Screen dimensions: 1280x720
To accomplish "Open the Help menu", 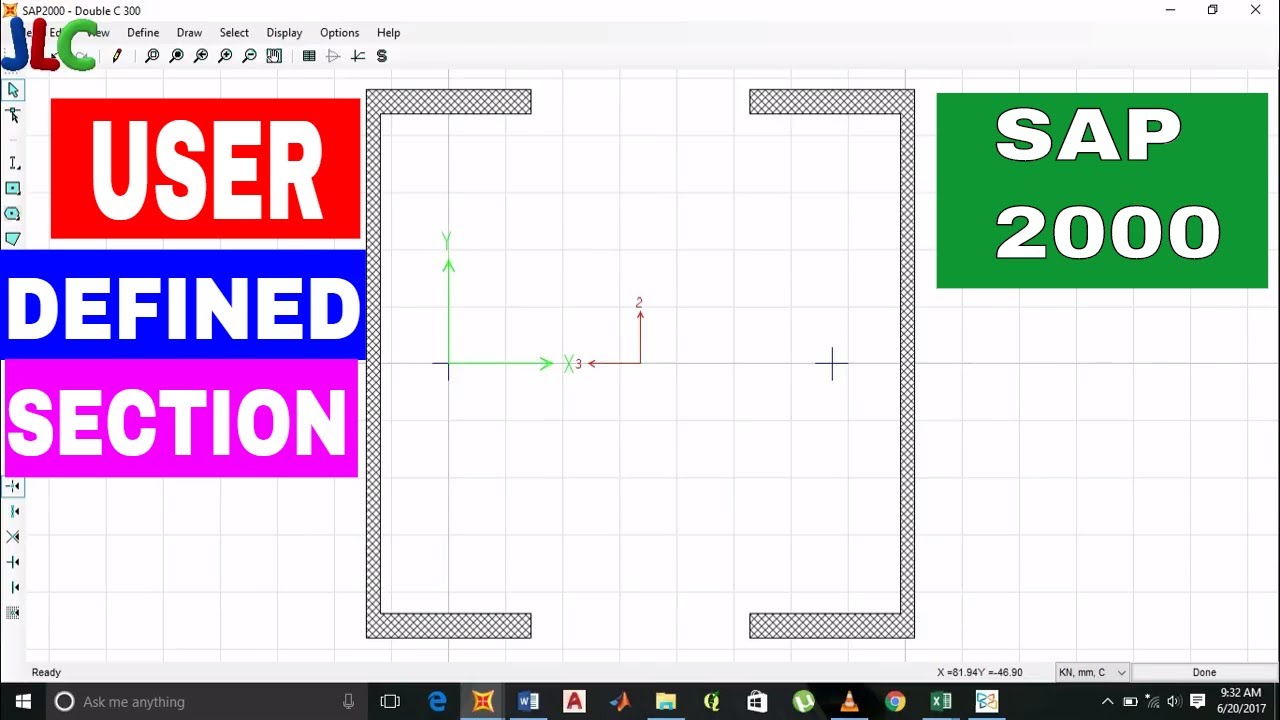I will click(x=388, y=33).
